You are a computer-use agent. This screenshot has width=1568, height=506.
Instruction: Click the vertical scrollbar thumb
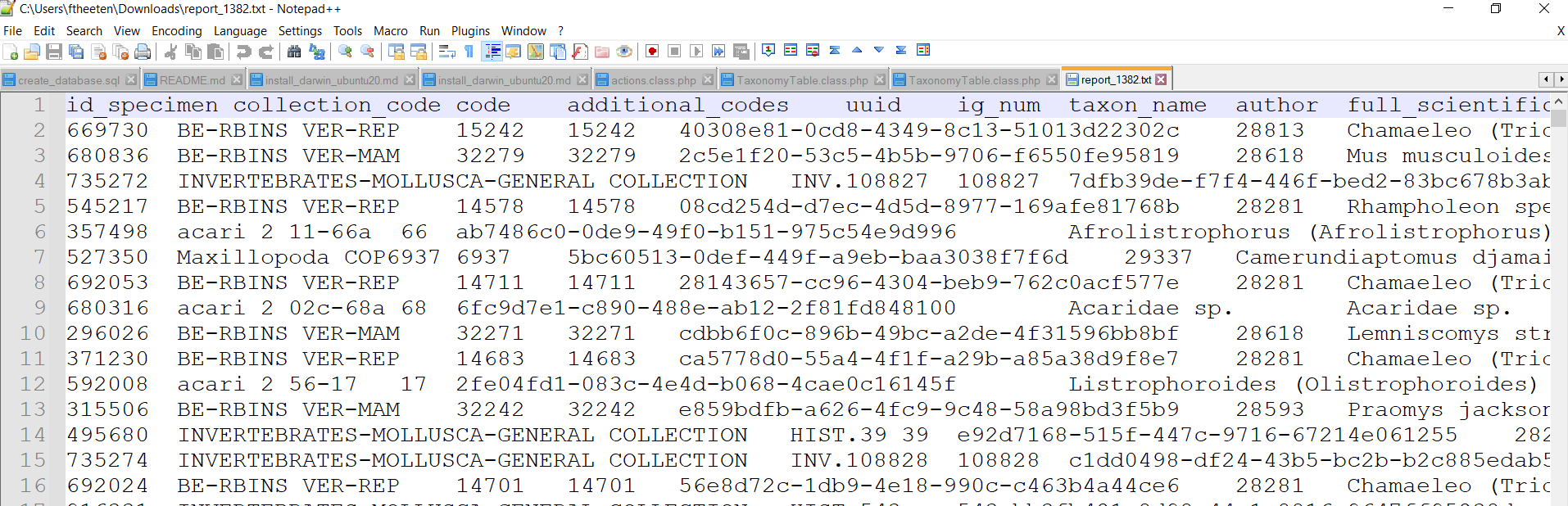[x=1559, y=119]
